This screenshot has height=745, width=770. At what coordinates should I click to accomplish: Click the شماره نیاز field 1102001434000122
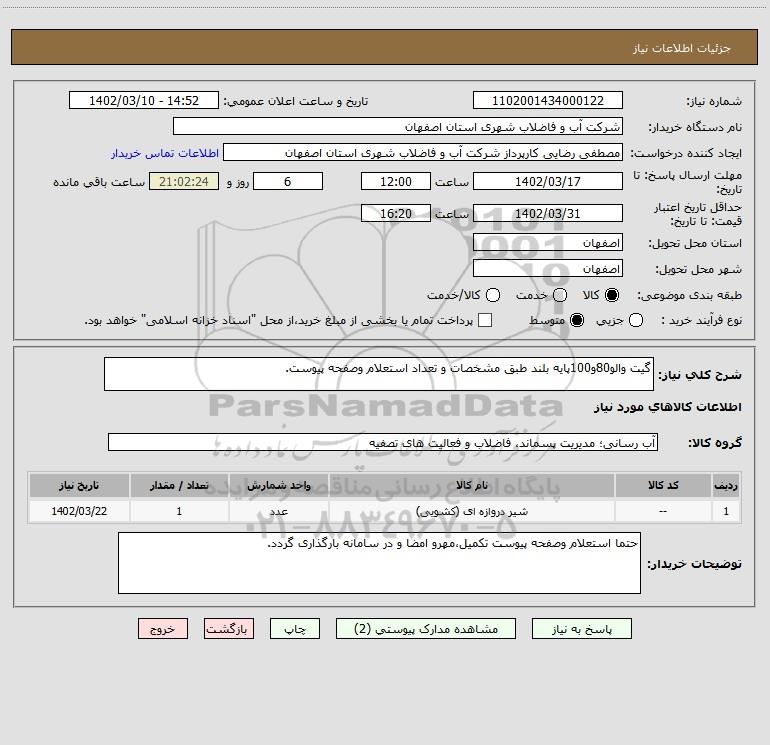[x=548, y=101]
